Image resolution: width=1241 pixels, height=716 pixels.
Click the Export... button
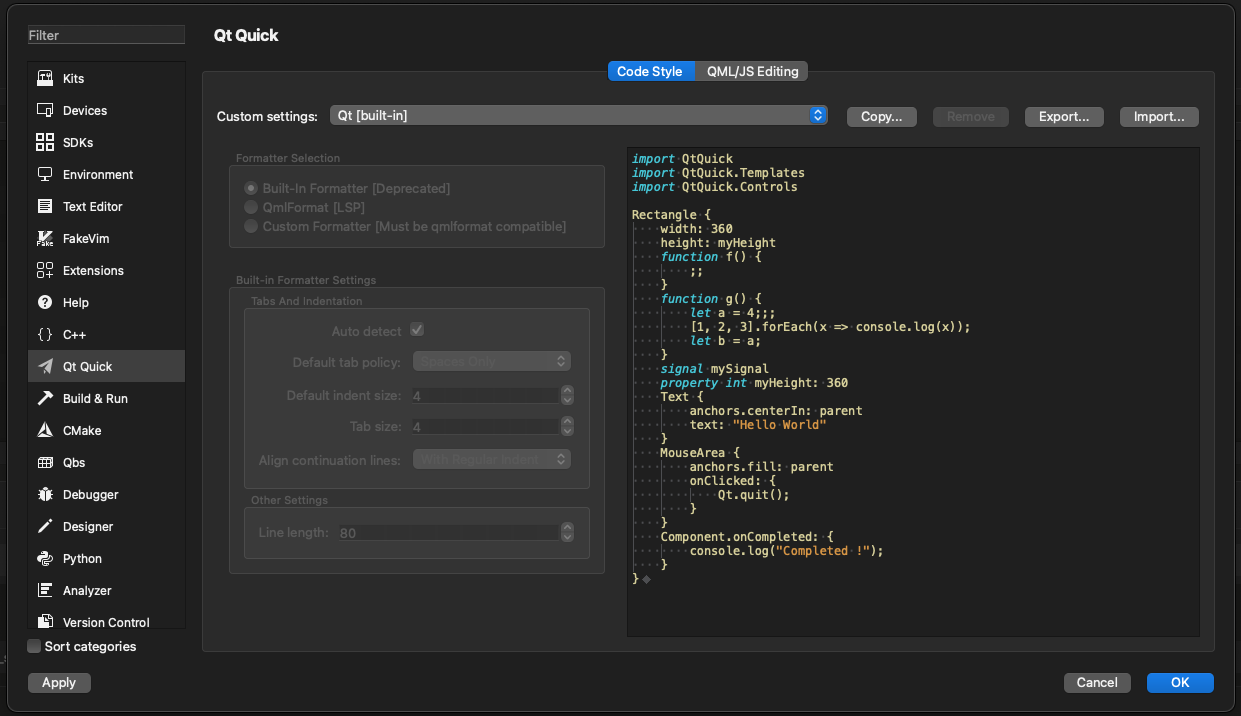tap(1064, 116)
